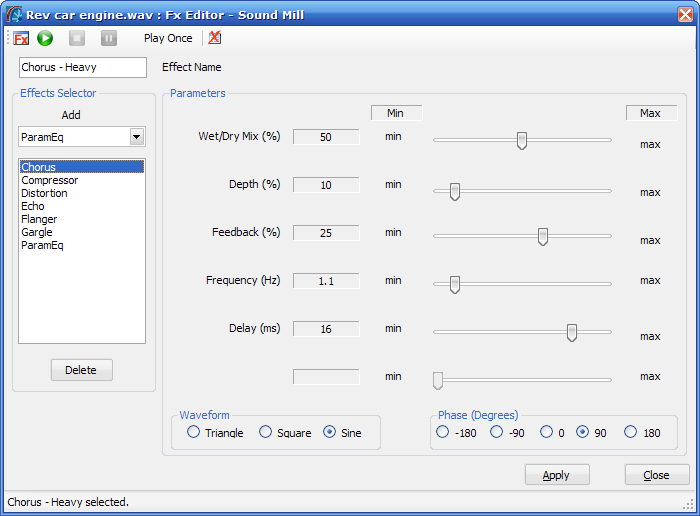Click the status bar resize grip
The height and width of the screenshot is (516, 700).
688,504
